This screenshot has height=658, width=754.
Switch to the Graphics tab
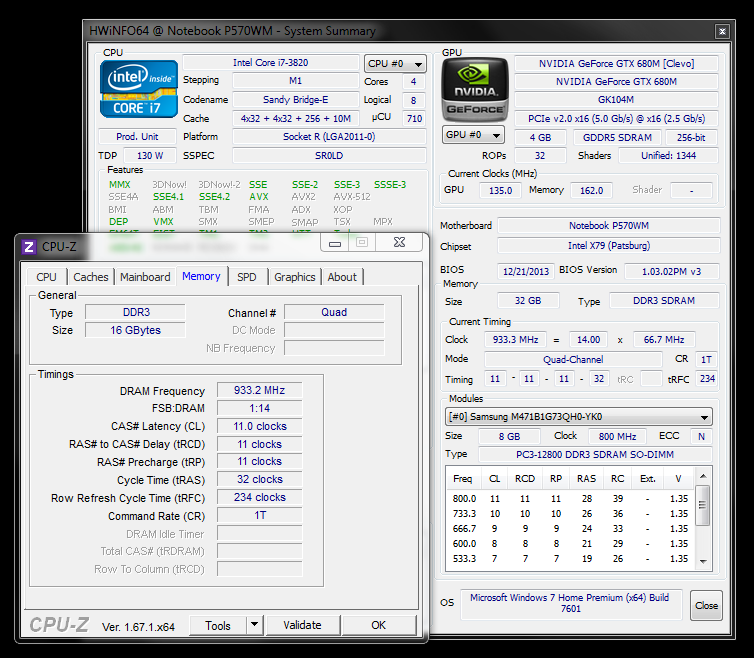(295, 277)
